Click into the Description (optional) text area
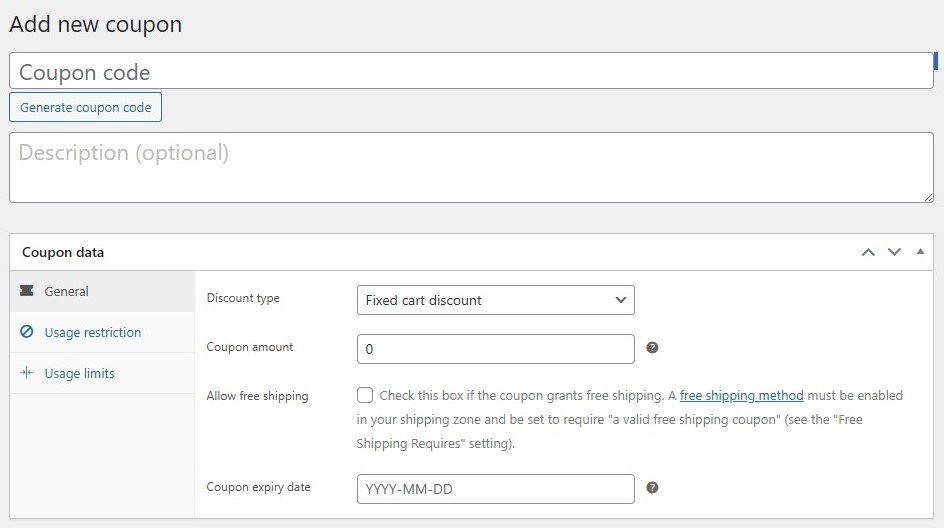The height and width of the screenshot is (528, 944). [x=470, y=167]
